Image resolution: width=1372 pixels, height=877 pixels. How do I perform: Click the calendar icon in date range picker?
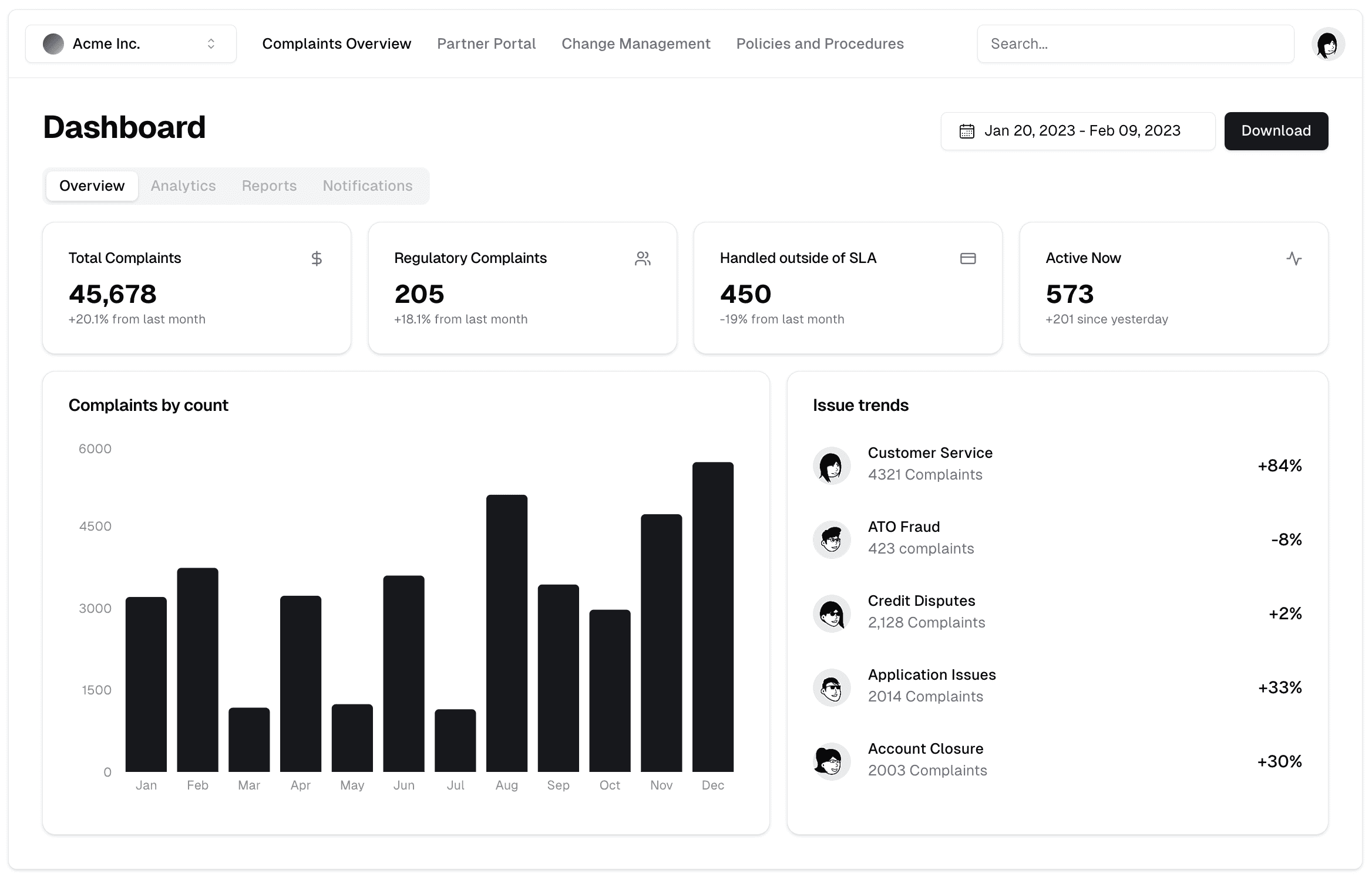coord(967,131)
